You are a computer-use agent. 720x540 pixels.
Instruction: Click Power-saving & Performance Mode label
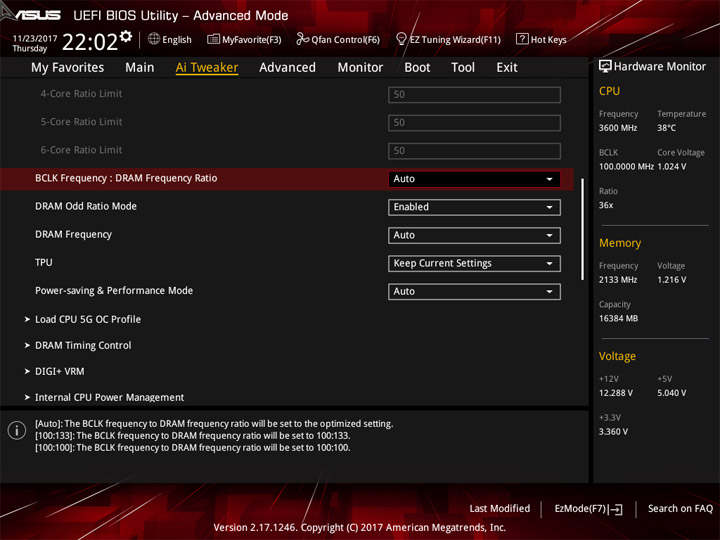114,291
